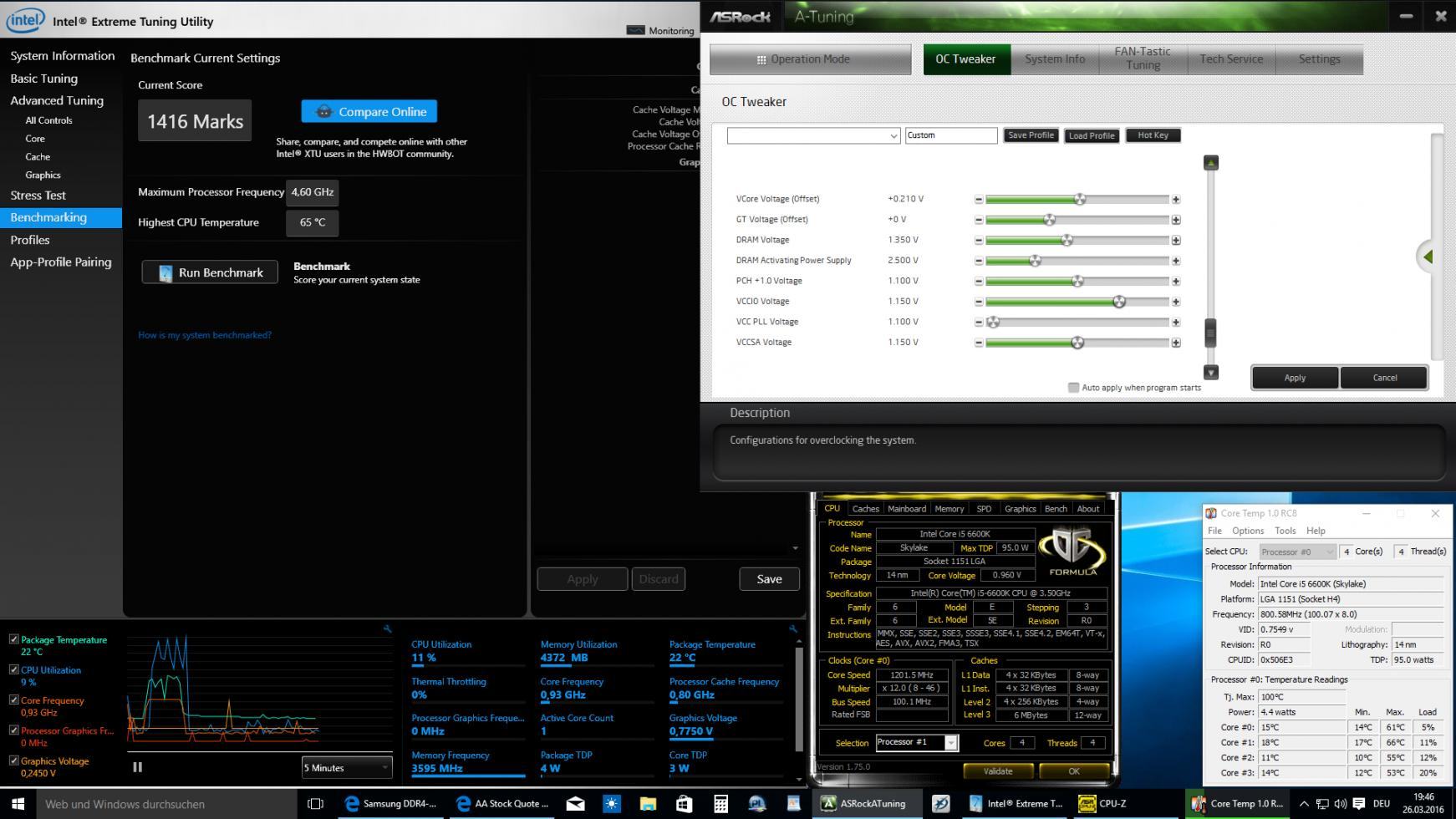Open the System Info tab in A-Tuning

(x=1055, y=59)
